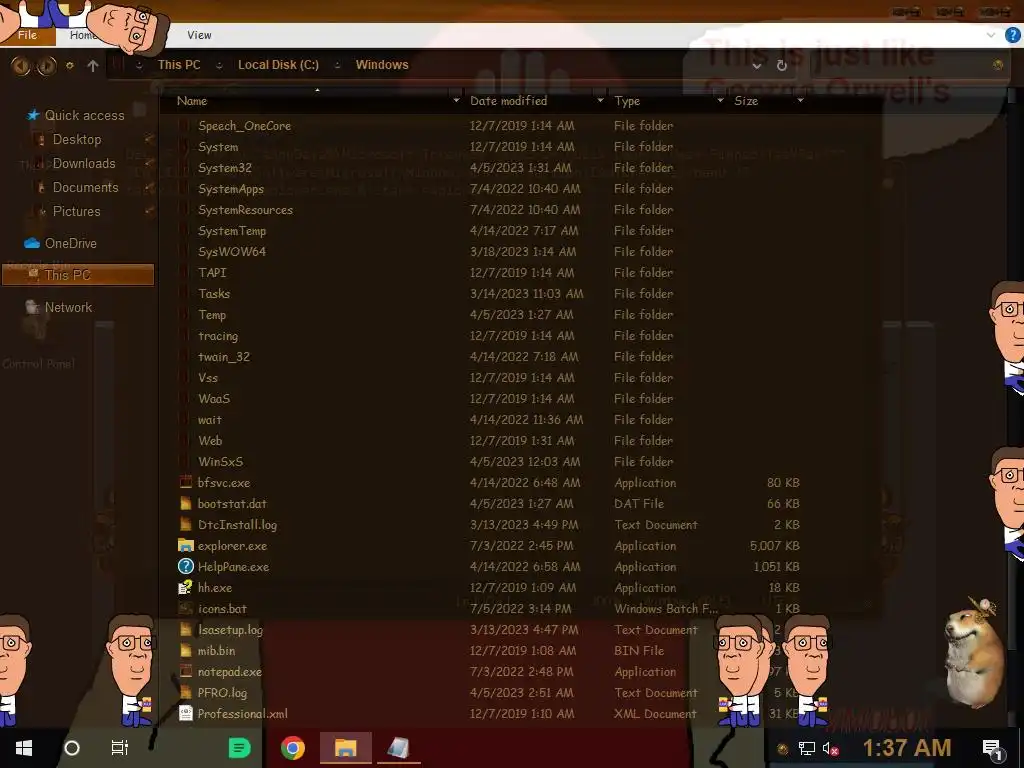Click the bfsvc.exe file icon
Image resolution: width=1024 pixels, height=768 pixels.
tap(186, 483)
